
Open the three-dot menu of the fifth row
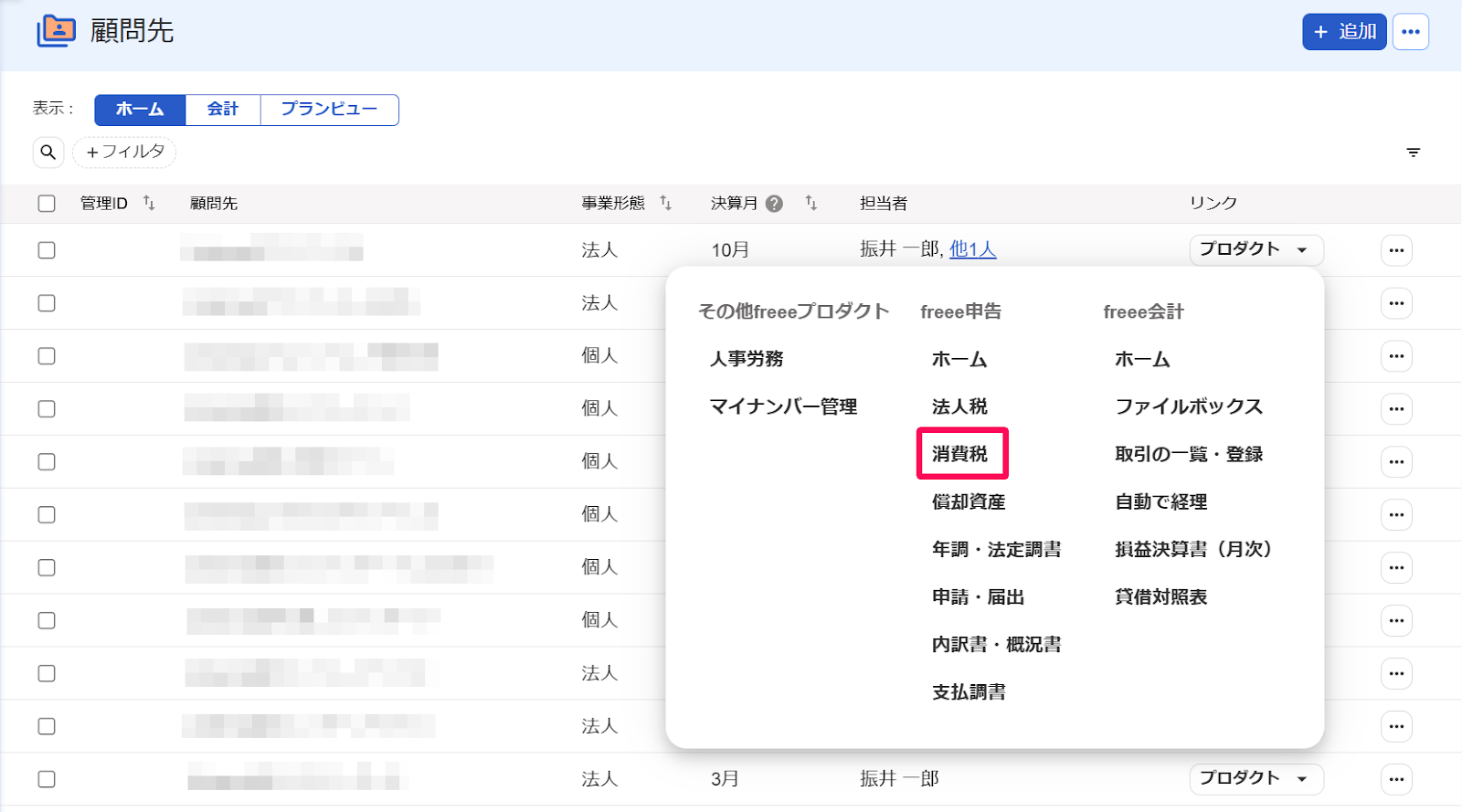(x=1396, y=462)
